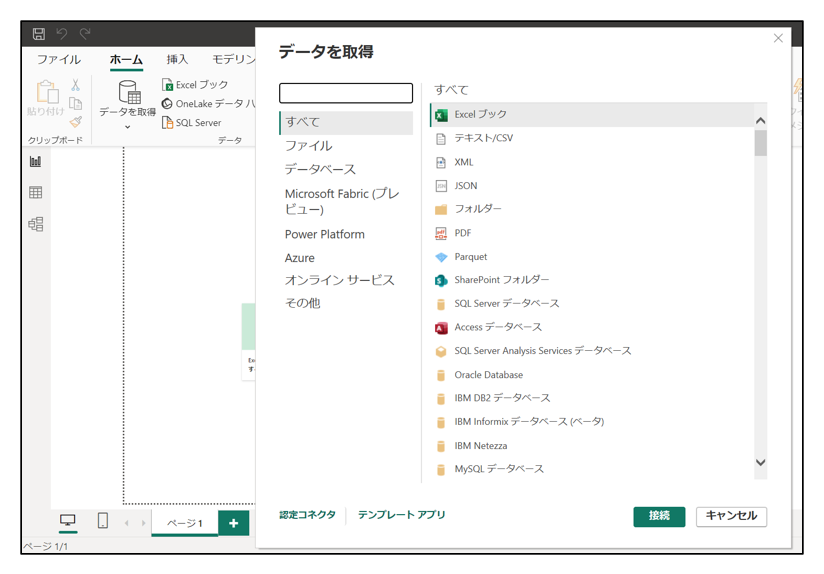Switch to Report view icon
This screenshot has height=574, width=824.
click(x=36, y=161)
